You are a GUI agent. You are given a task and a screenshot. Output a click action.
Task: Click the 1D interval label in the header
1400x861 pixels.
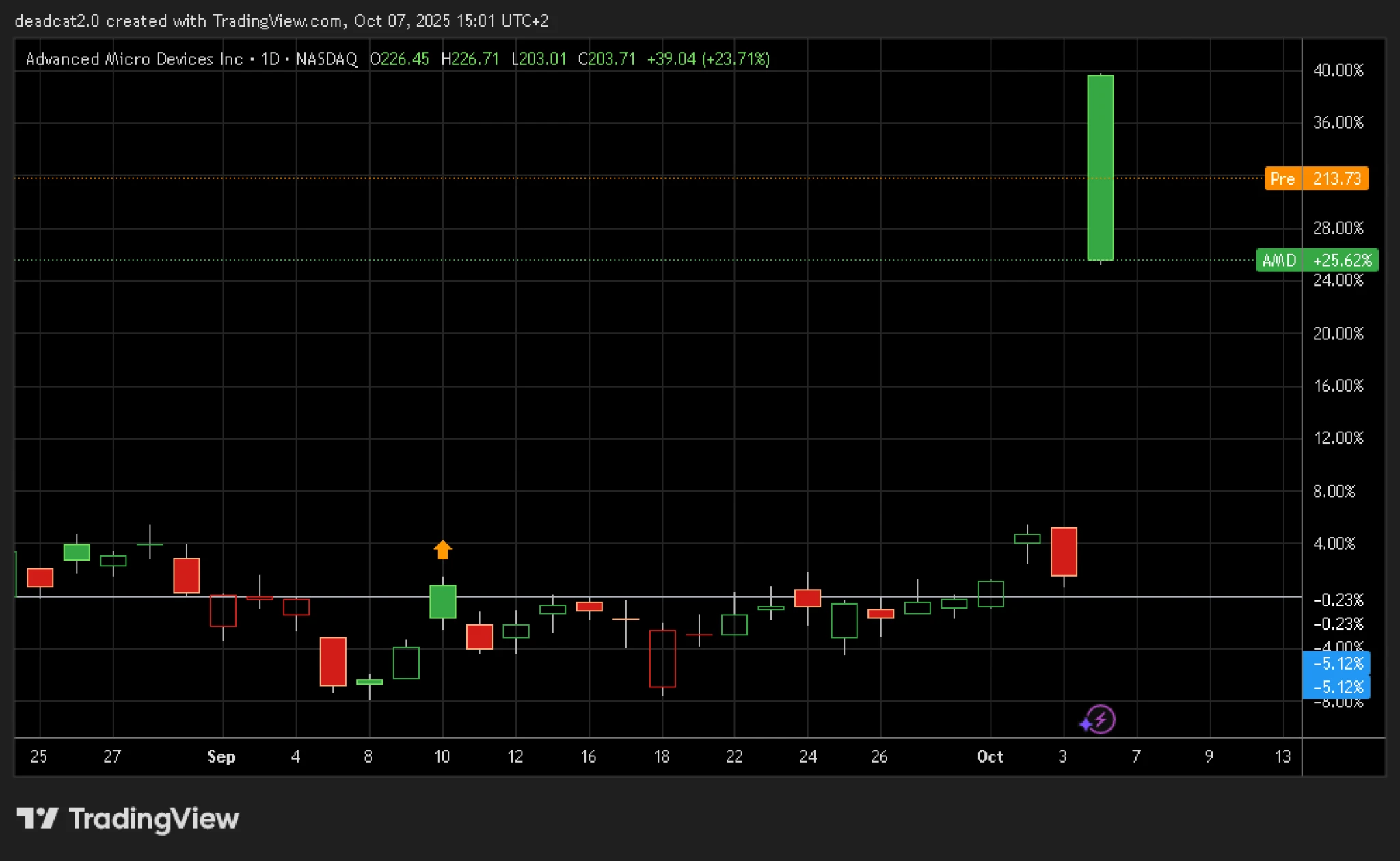[271, 59]
